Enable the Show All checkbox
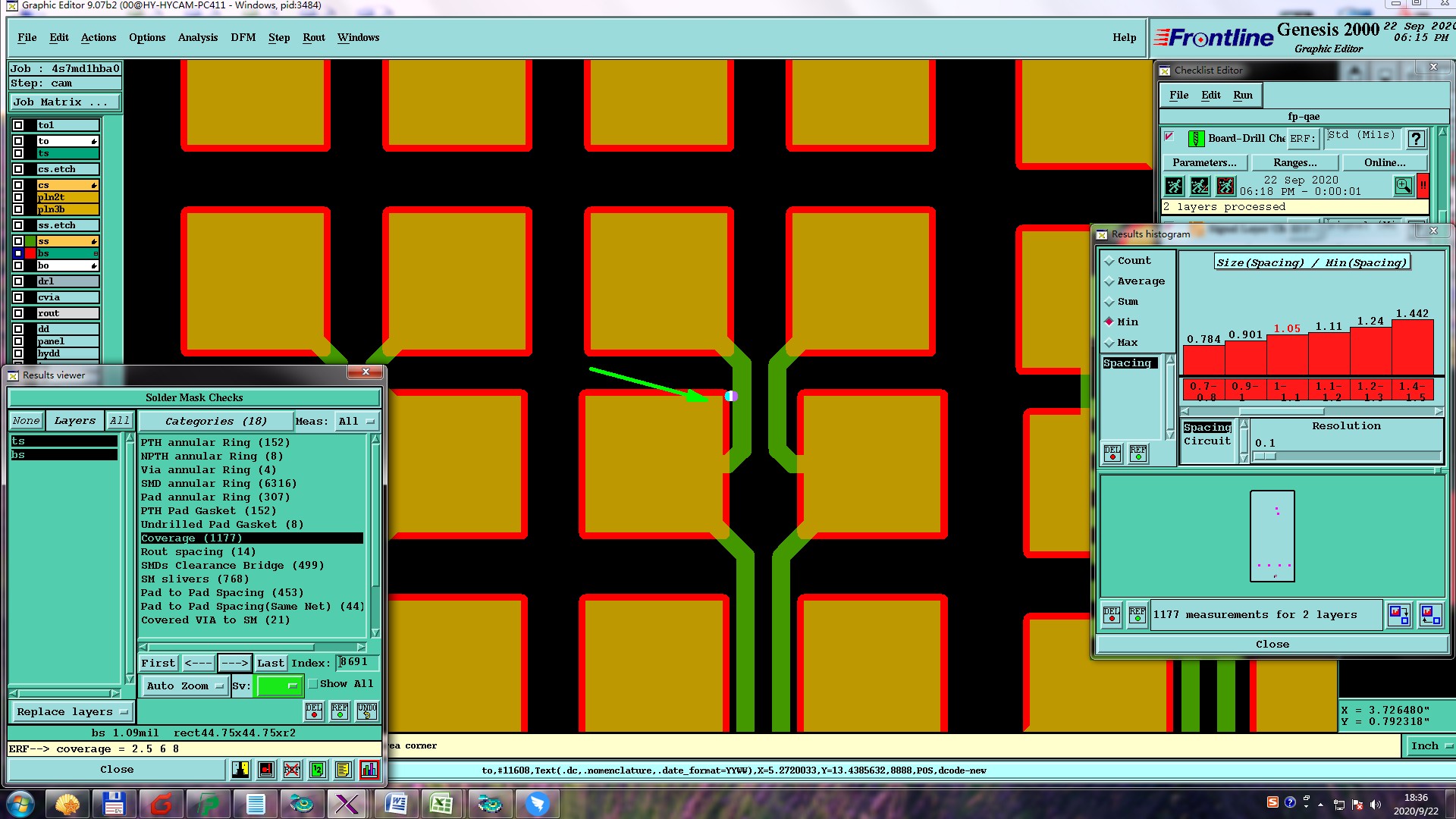This screenshot has height=819, width=1456. click(313, 684)
